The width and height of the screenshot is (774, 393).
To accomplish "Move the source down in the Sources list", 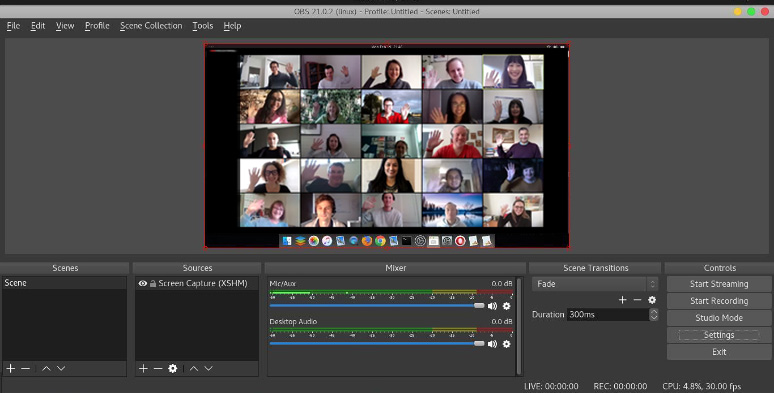I will [x=209, y=368].
